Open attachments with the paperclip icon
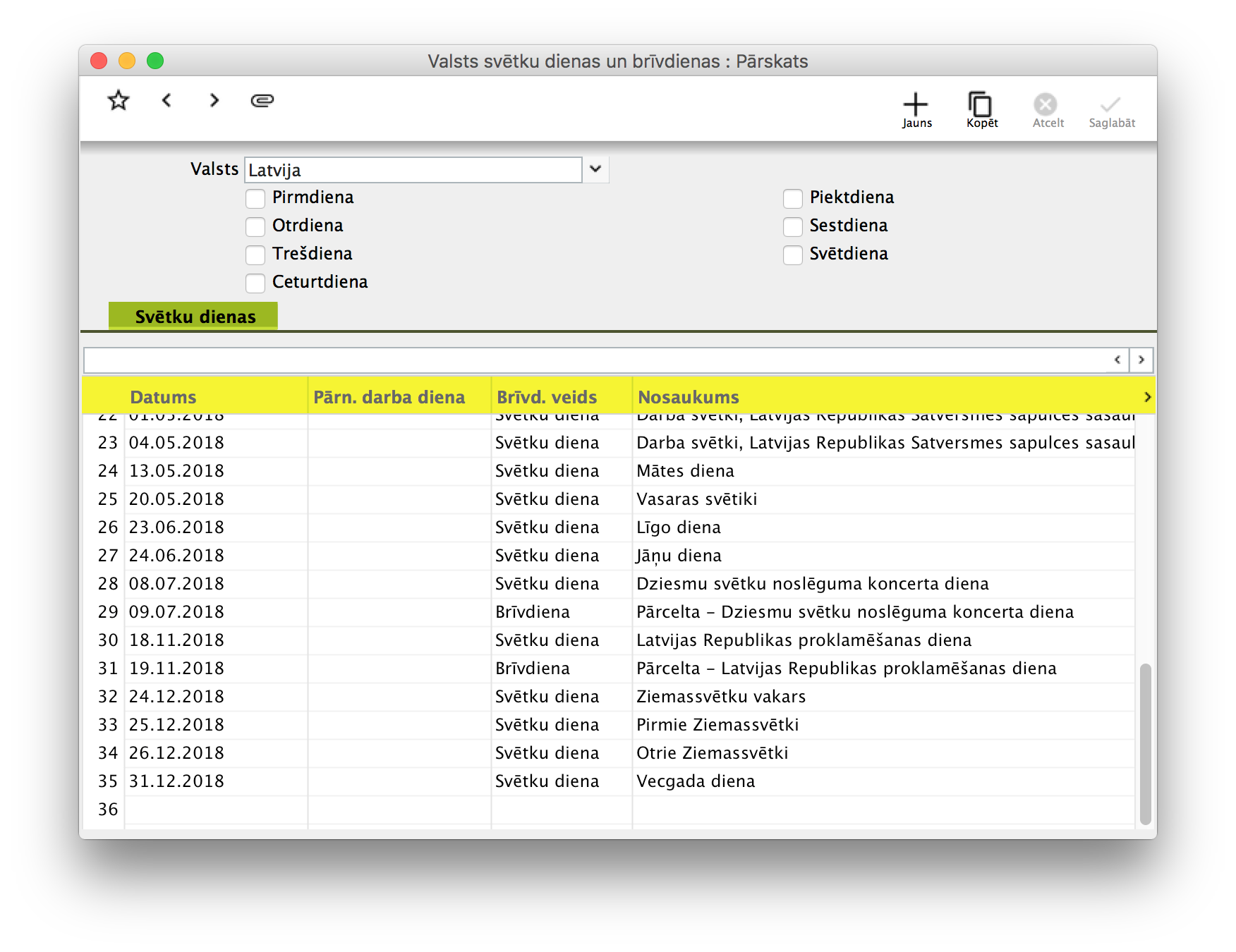Image resolution: width=1236 pixels, height=952 pixels. 262,101
